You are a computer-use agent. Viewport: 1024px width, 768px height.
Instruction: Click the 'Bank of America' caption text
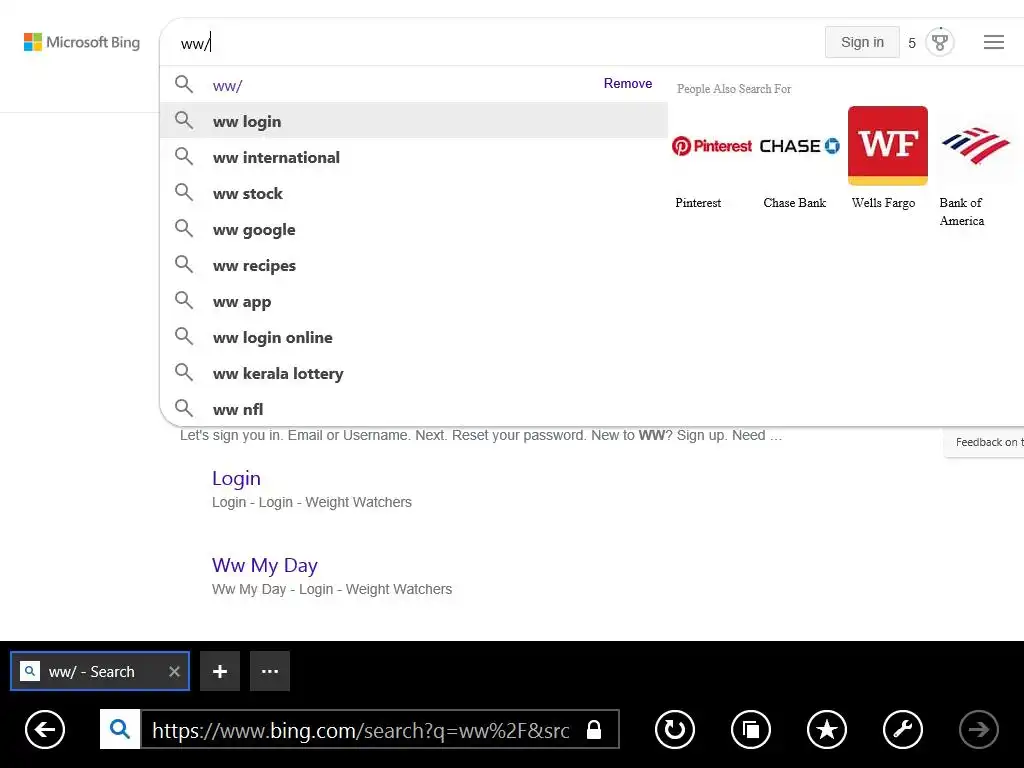961,212
